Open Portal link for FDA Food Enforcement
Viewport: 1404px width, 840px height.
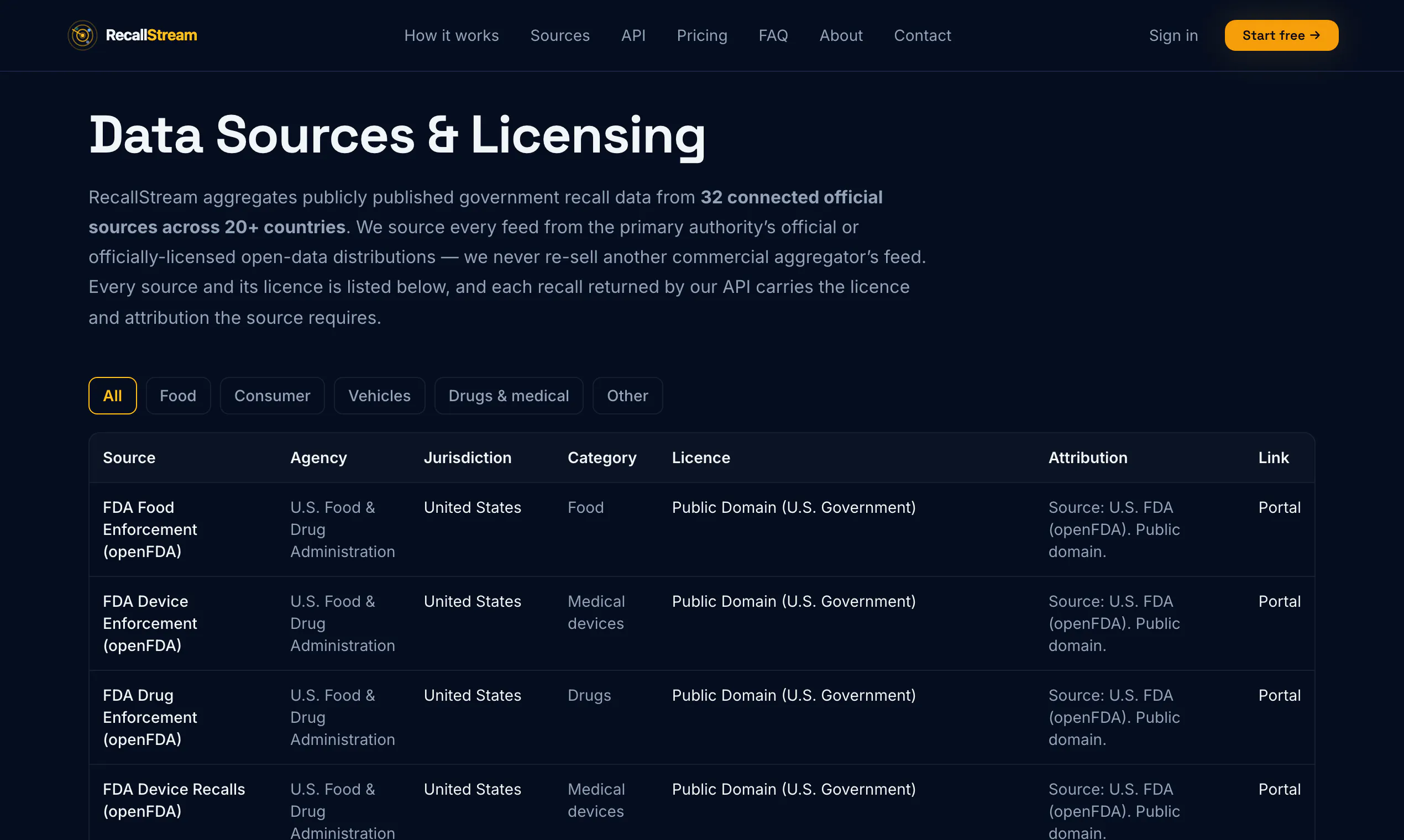click(x=1279, y=507)
